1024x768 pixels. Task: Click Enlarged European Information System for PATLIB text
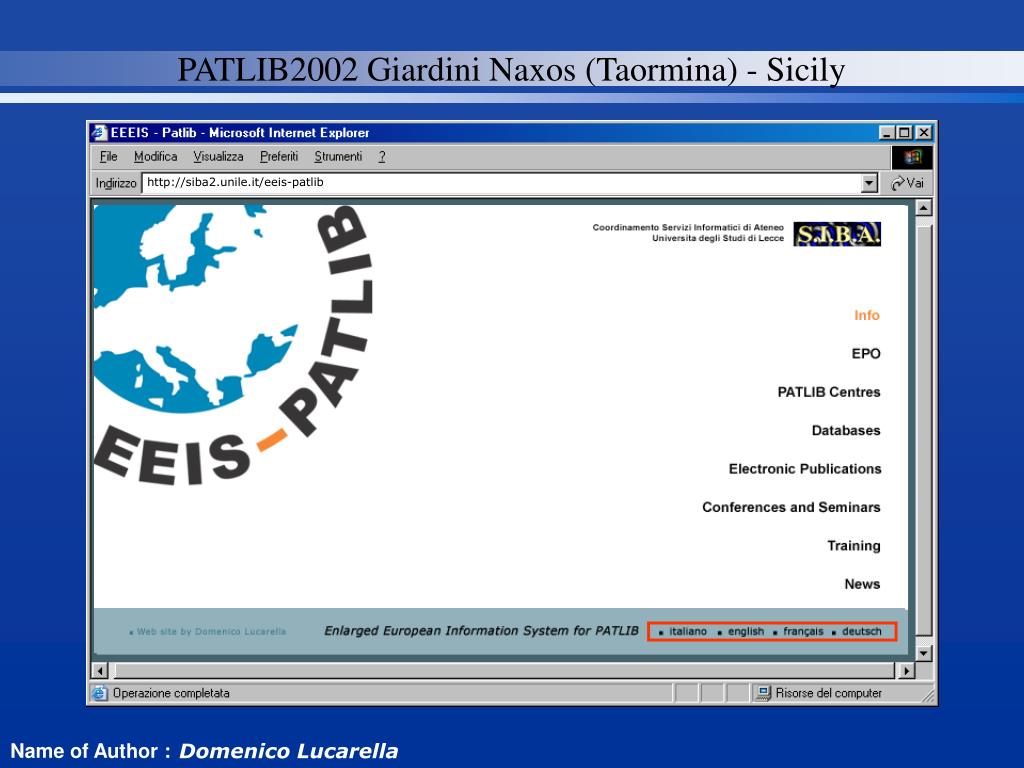click(x=481, y=631)
